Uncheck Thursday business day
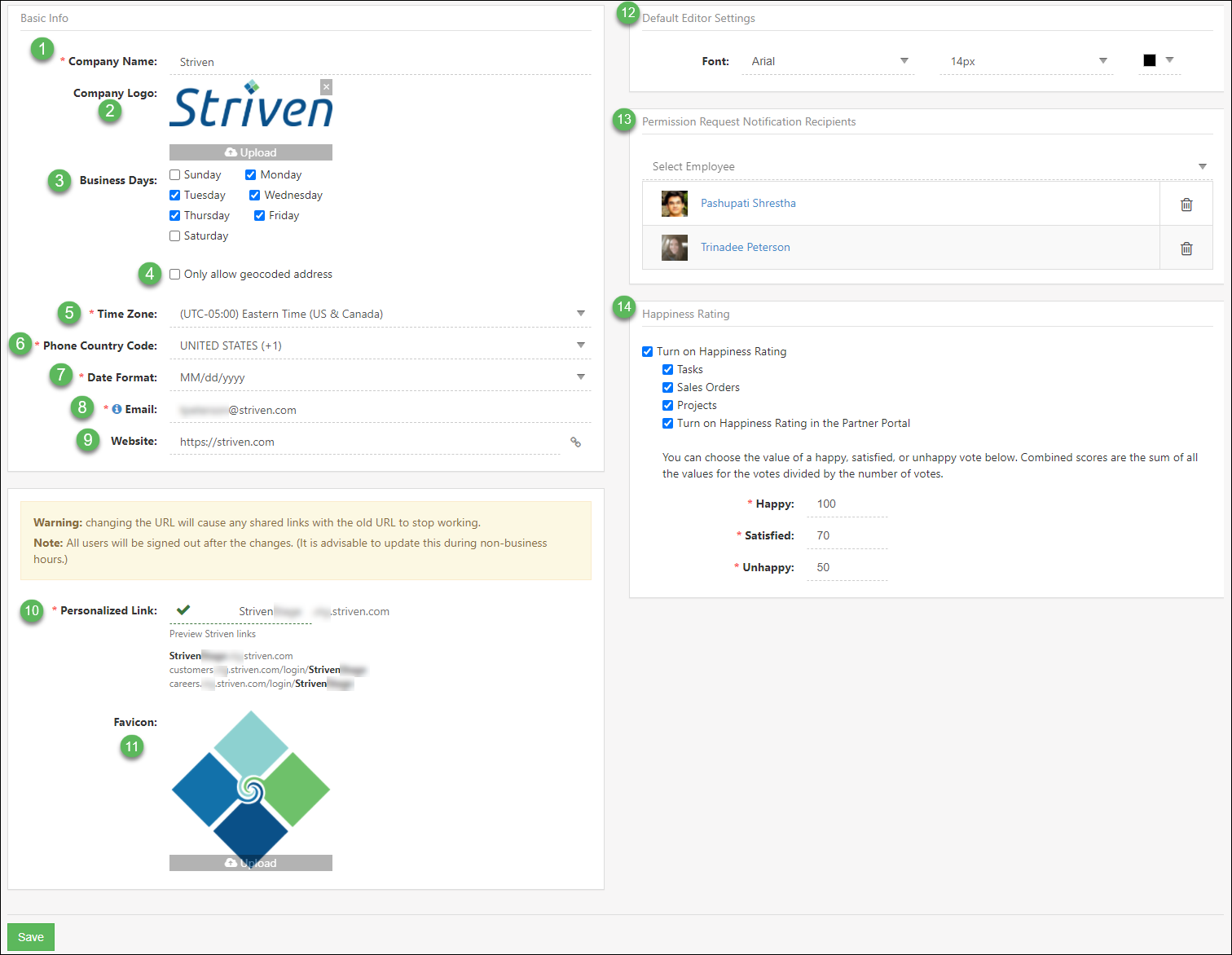Screen dimensions: 1232x955 pos(174,215)
